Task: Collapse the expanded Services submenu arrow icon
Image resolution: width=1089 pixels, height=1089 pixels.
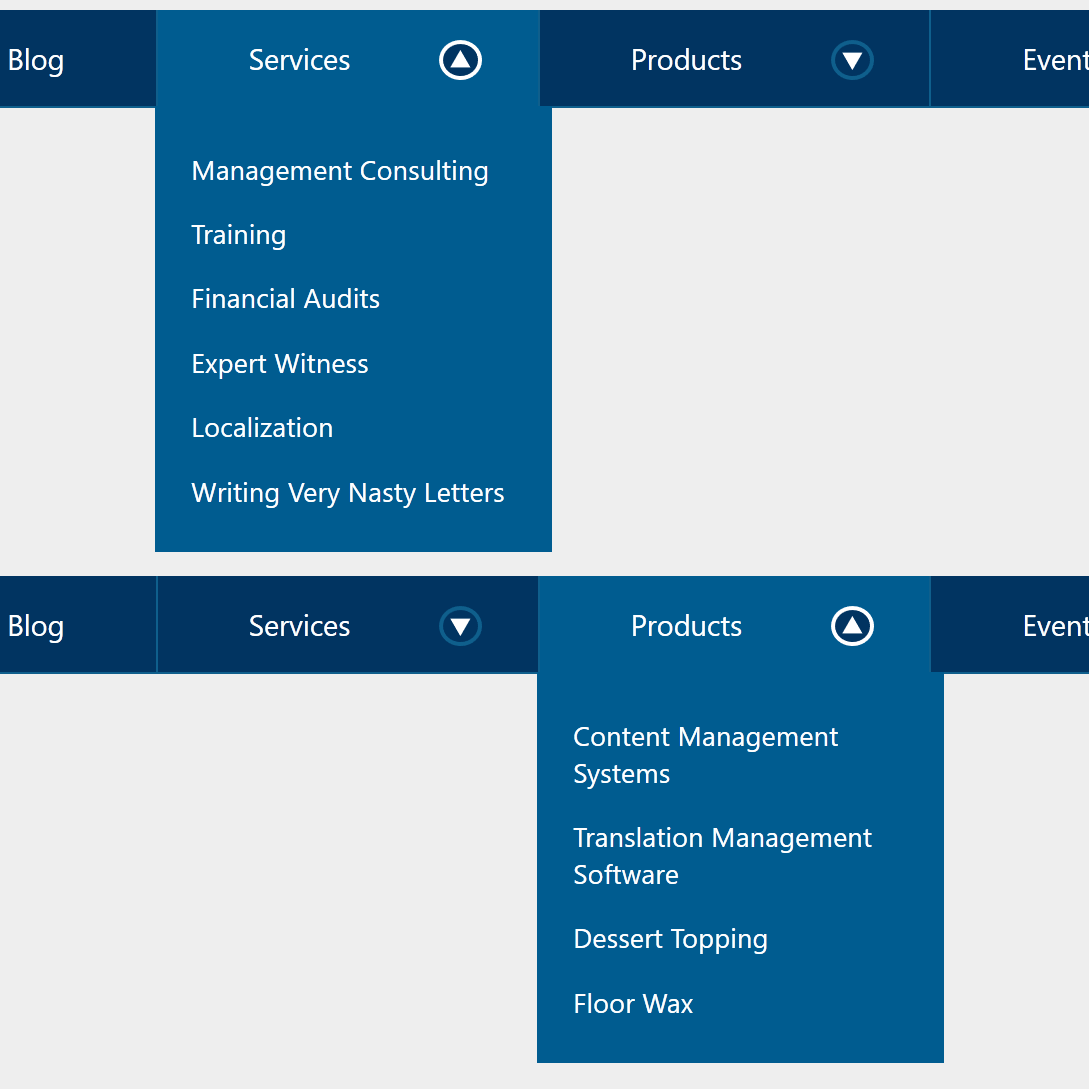Action: click(x=460, y=60)
